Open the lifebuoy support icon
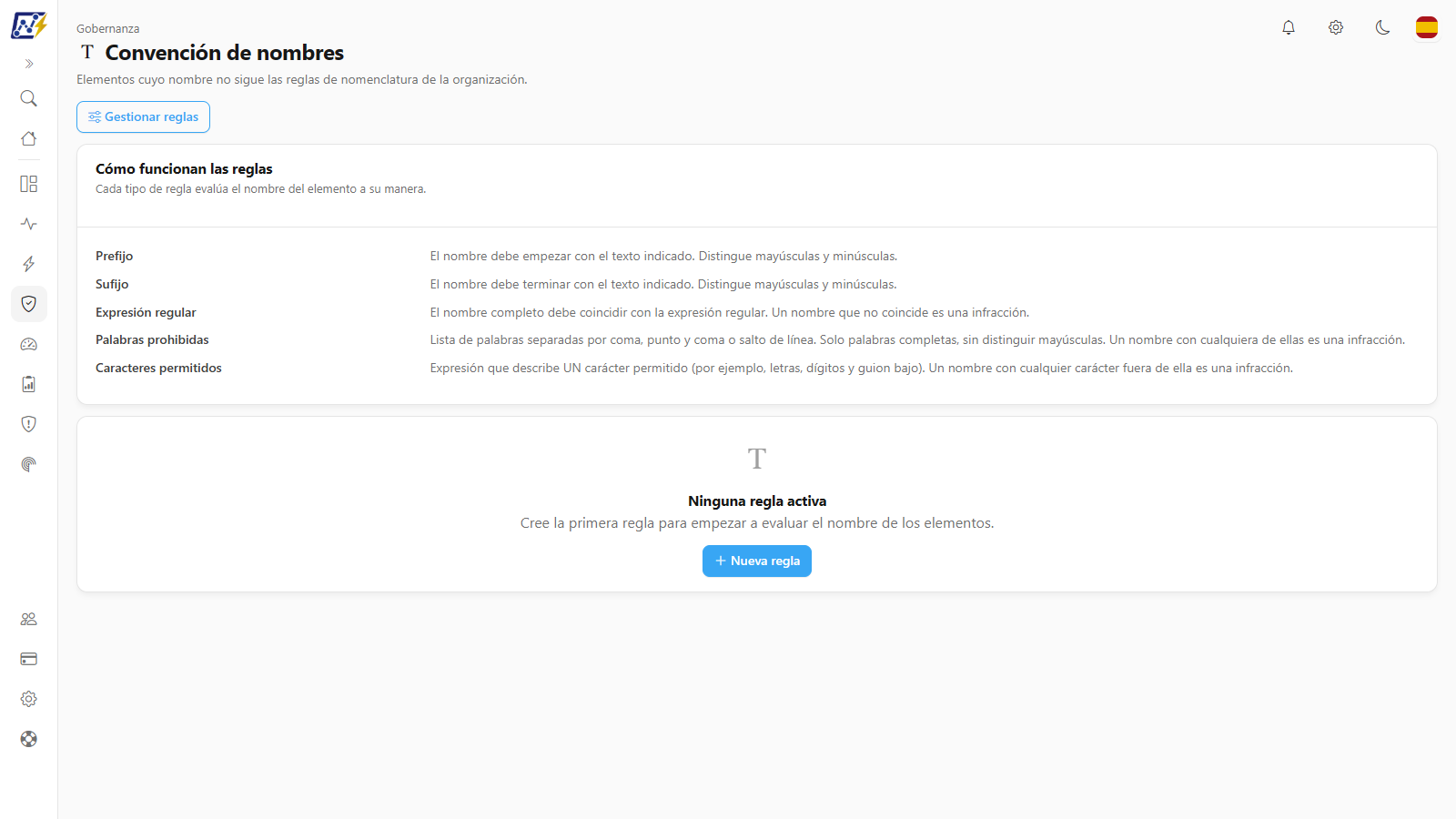 29,739
